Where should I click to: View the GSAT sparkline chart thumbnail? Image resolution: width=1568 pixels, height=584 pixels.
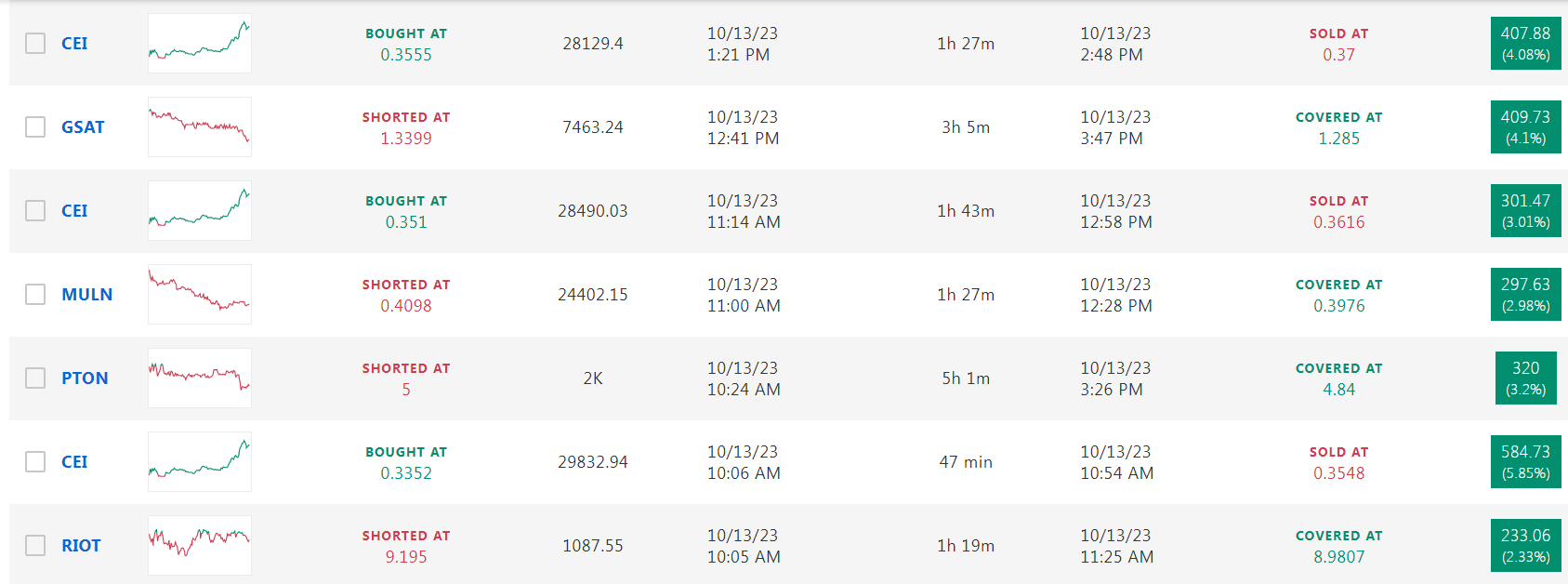pyautogui.click(x=199, y=126)
